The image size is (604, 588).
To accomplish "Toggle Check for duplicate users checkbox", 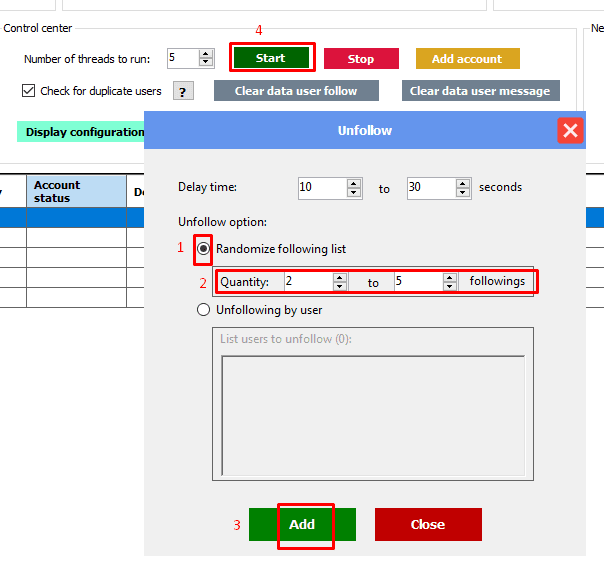I will [x=28, y=91].
